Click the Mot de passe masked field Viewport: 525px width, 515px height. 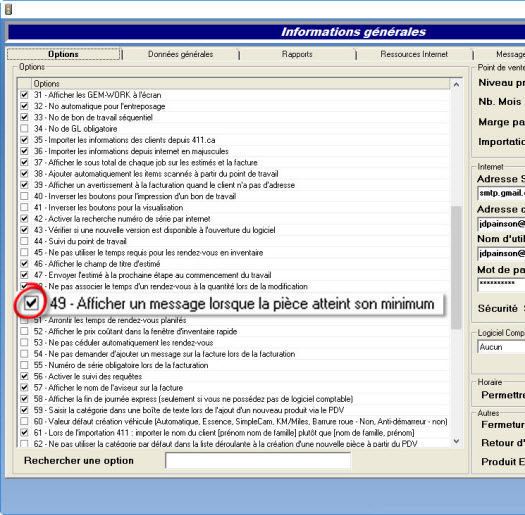click(x=501, y=284)
